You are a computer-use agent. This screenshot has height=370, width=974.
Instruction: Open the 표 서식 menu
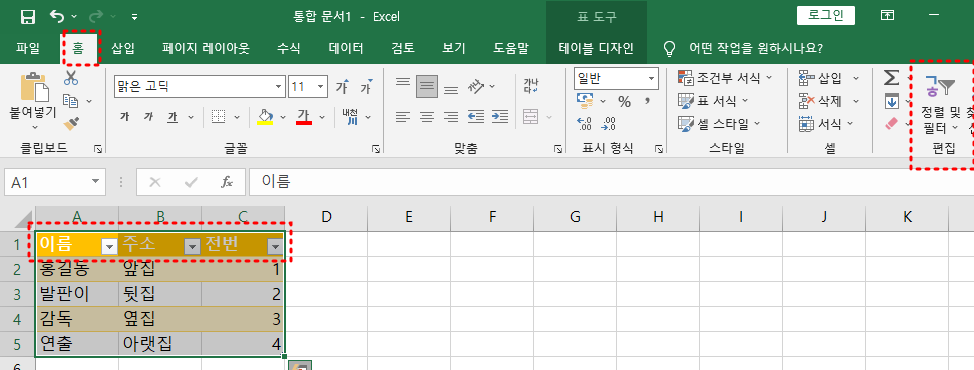713,101
